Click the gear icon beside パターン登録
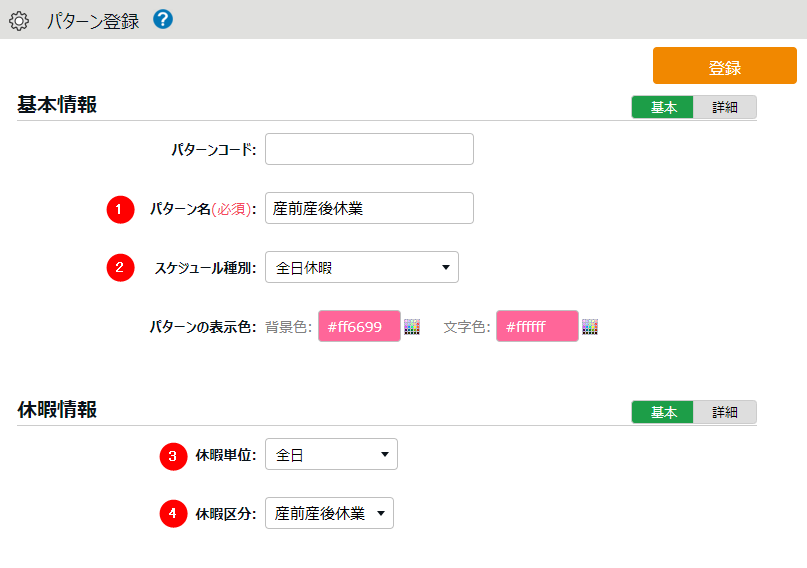This screenshot has width=807, height=568. [19, 20]
